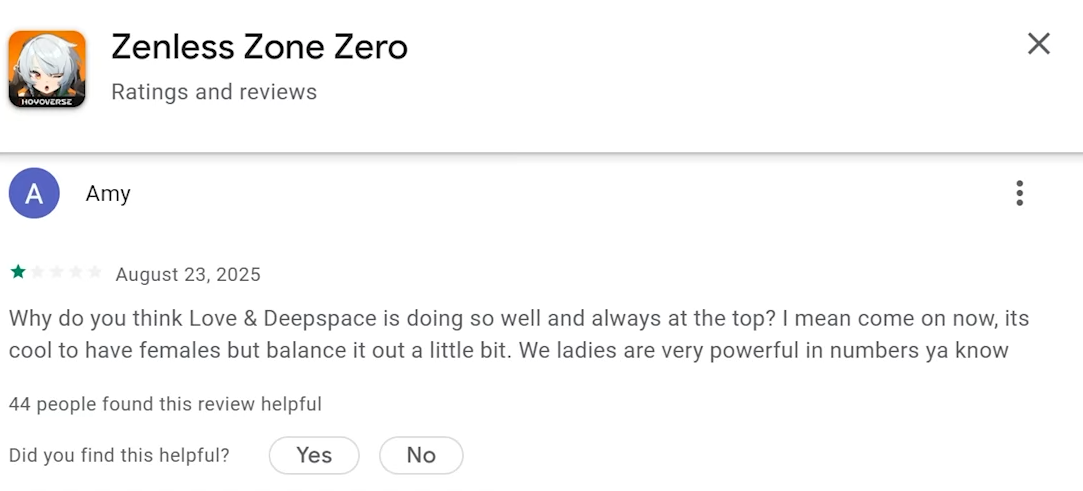
Task: Mark the review not helpful with No
Action: click(x=421, y=455)
